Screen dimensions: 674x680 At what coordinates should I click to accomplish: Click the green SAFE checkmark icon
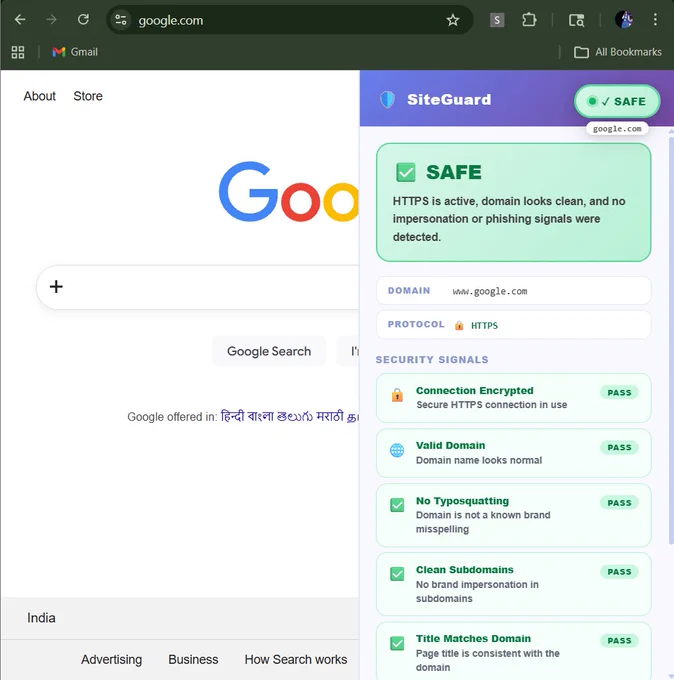406,172
